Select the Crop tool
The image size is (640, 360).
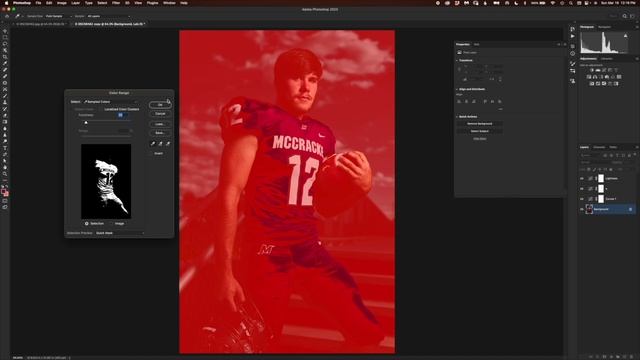pos(5,57)
